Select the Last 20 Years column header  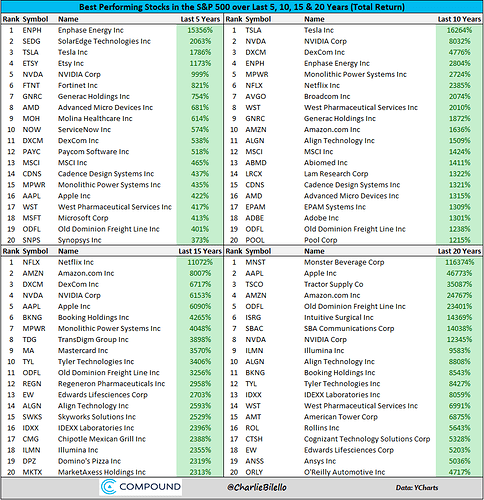coord(459,251)
